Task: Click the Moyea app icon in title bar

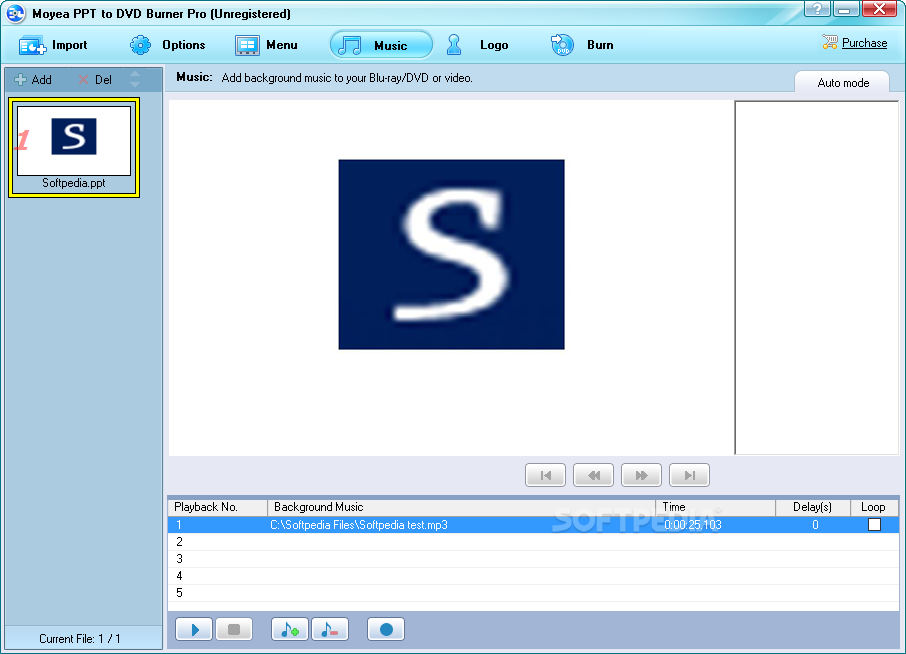Action: click(x=16, y=13)
